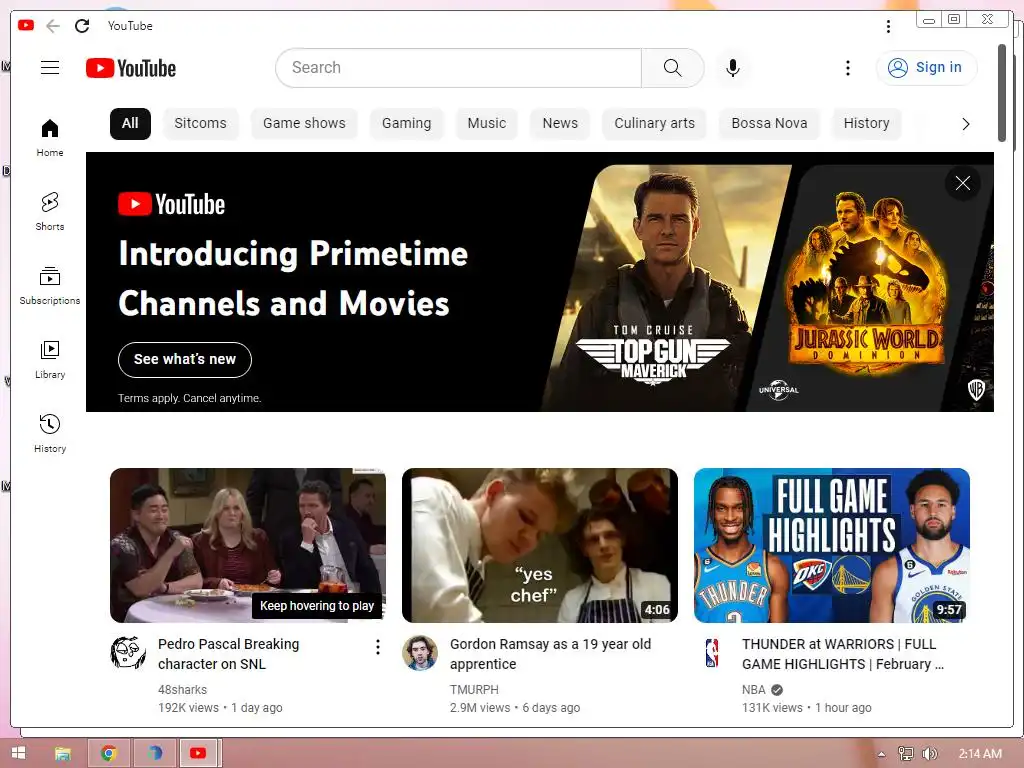Select the Bossa Nova filter chip
This screenshot has height=768, width=1024.
tap(769, 123)
